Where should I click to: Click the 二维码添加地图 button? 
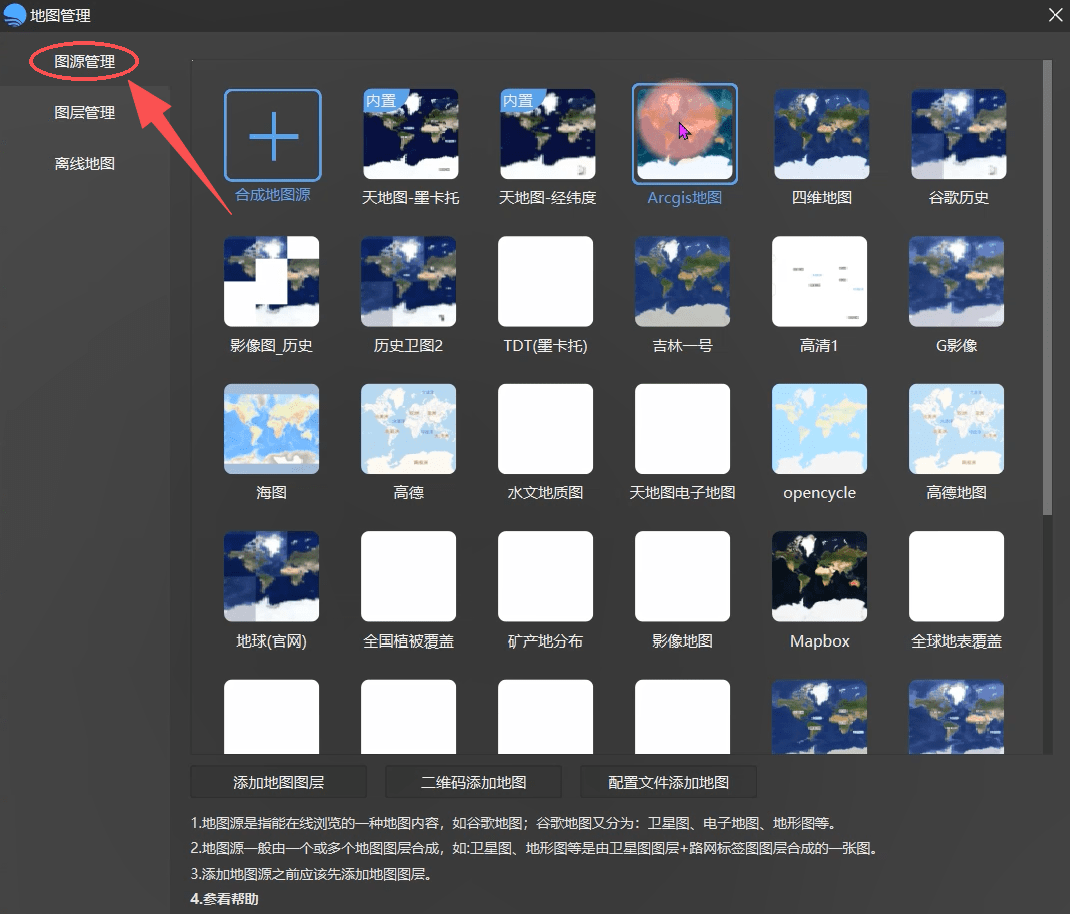coord(474,782)
